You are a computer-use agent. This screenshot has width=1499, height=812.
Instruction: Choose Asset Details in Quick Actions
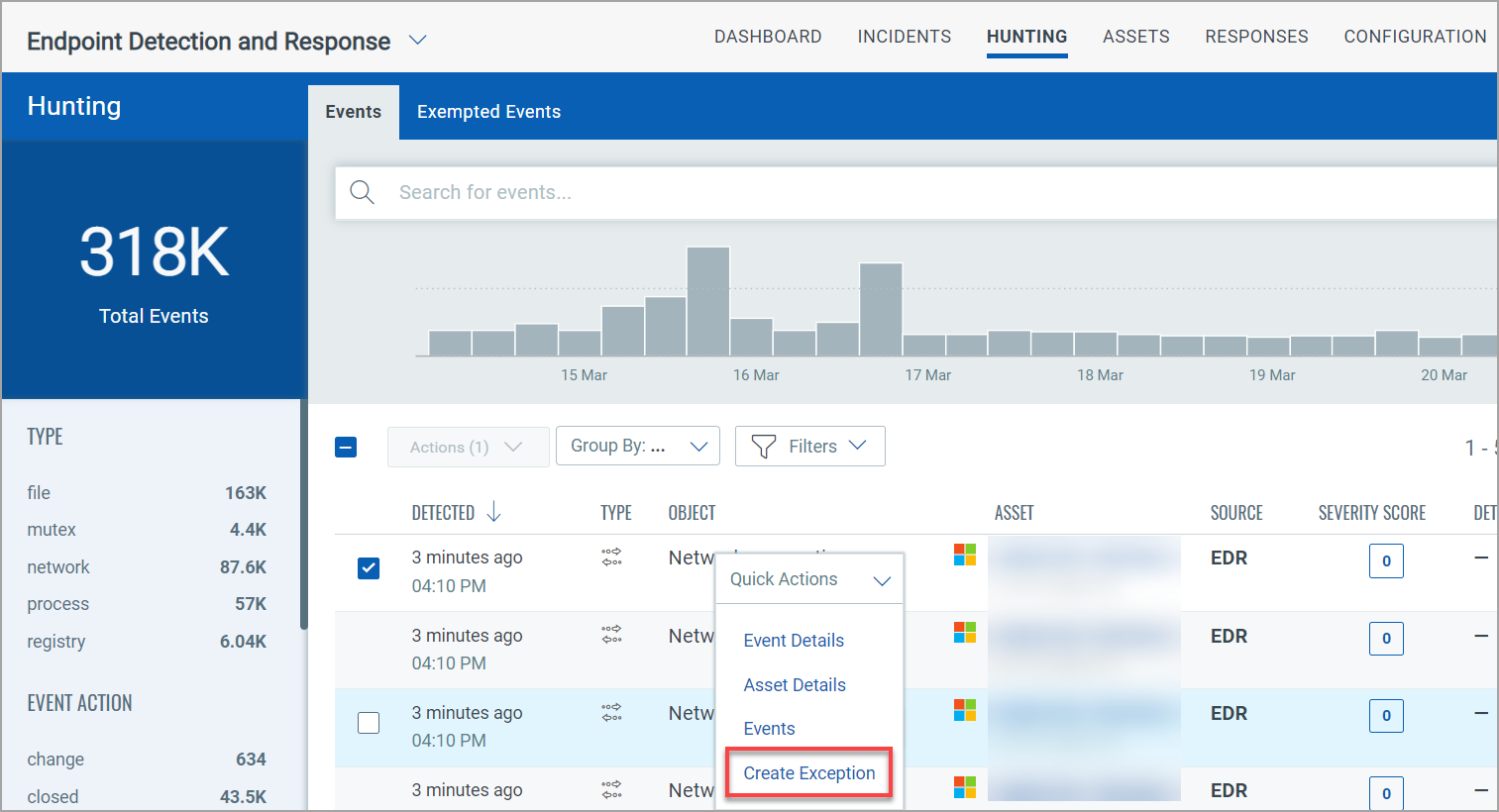coord(795,685)
